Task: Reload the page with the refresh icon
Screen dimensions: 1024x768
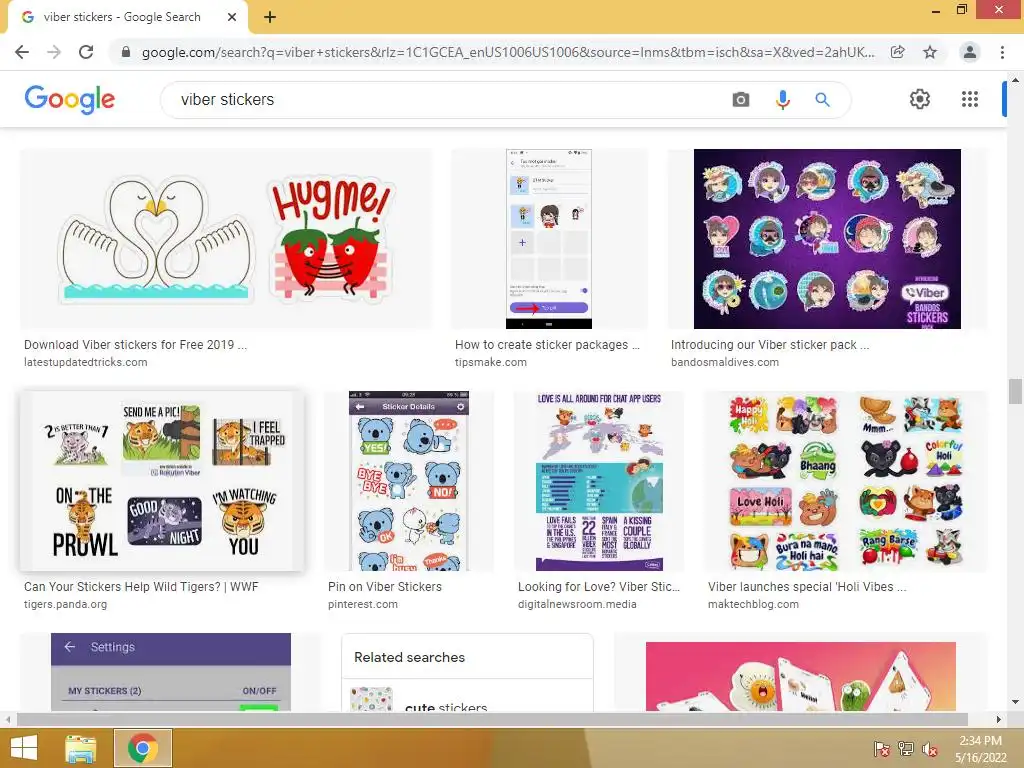Action: 86,52
